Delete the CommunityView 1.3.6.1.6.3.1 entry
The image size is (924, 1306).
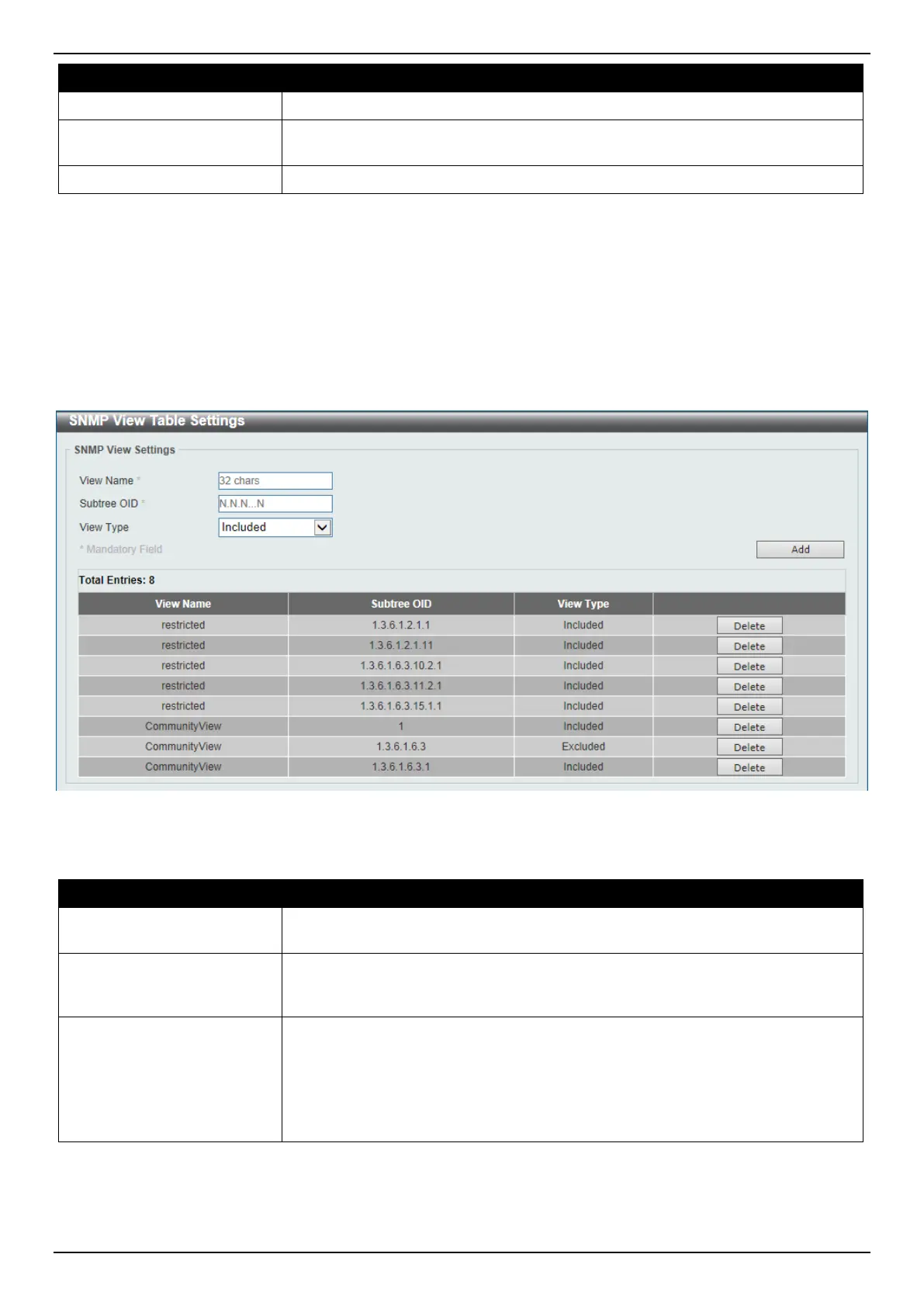point(749,767)
